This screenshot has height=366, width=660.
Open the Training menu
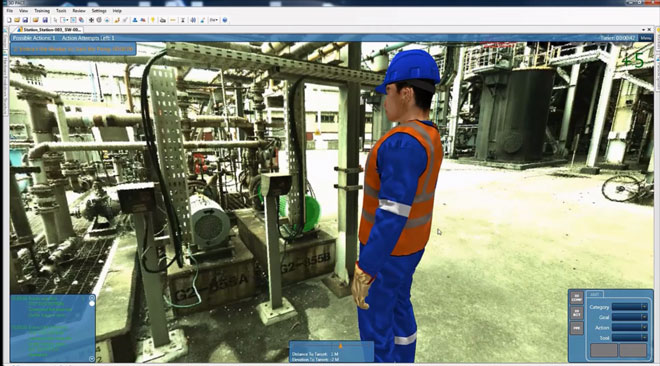(42, 11)
